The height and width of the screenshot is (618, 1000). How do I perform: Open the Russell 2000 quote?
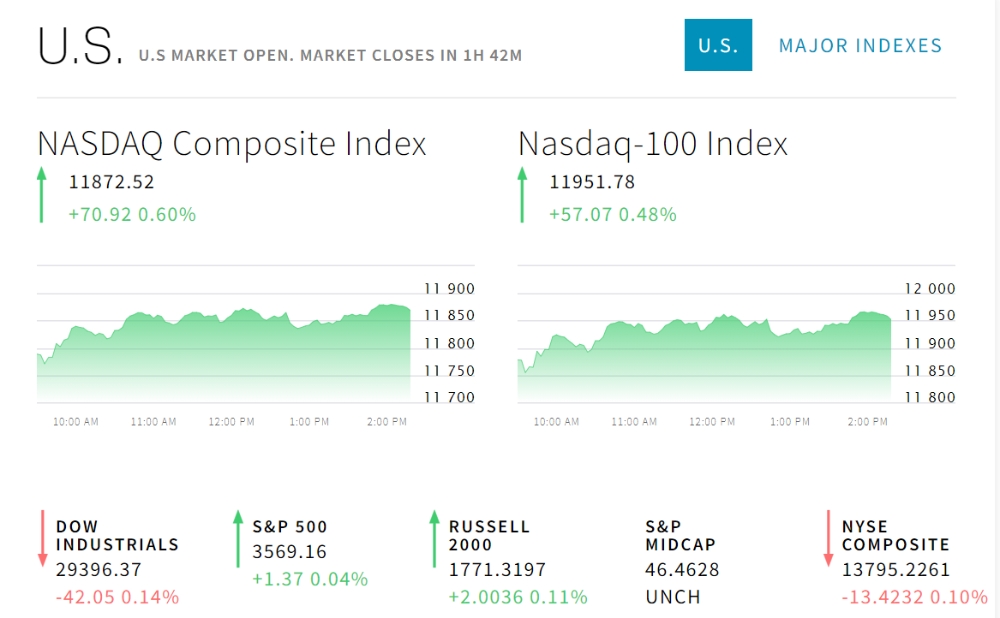tap(490, 535)
